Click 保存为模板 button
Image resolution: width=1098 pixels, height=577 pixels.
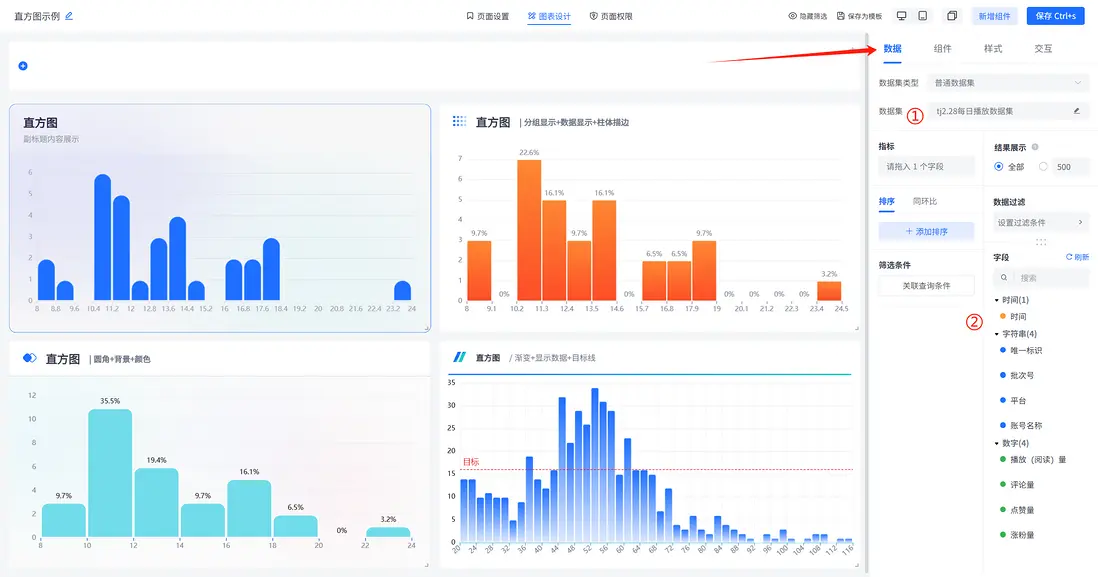(859, 16)
